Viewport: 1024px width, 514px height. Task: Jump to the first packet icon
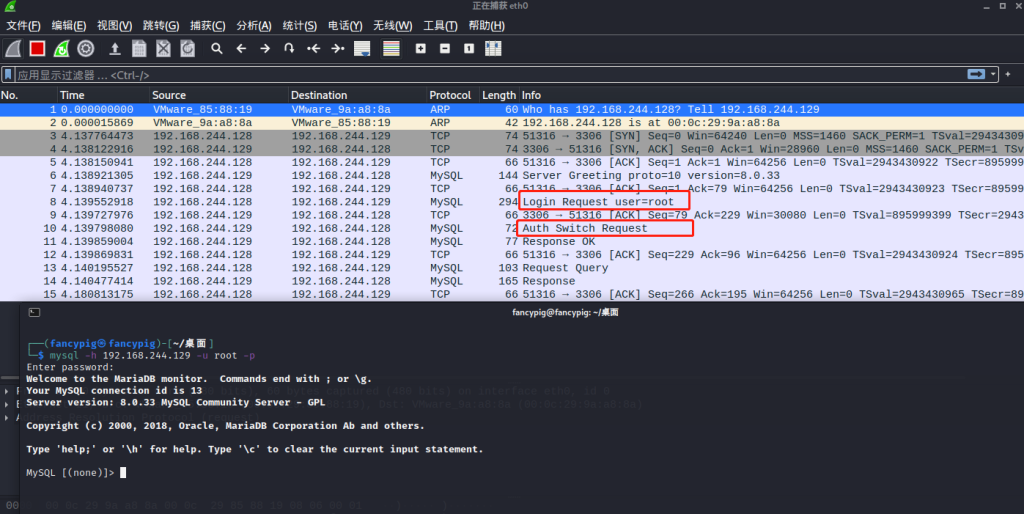pos(314,48)
